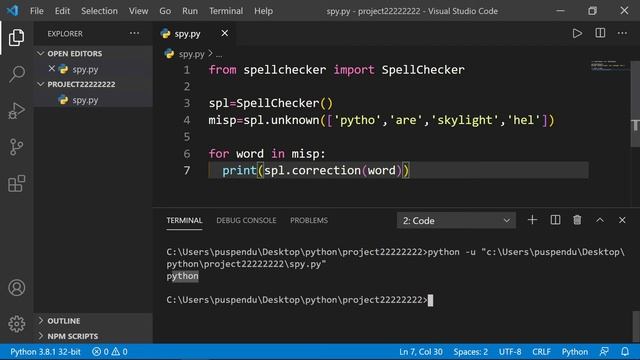Click the editor minimap
Screen dimensions: 640x360
point(609,65)
